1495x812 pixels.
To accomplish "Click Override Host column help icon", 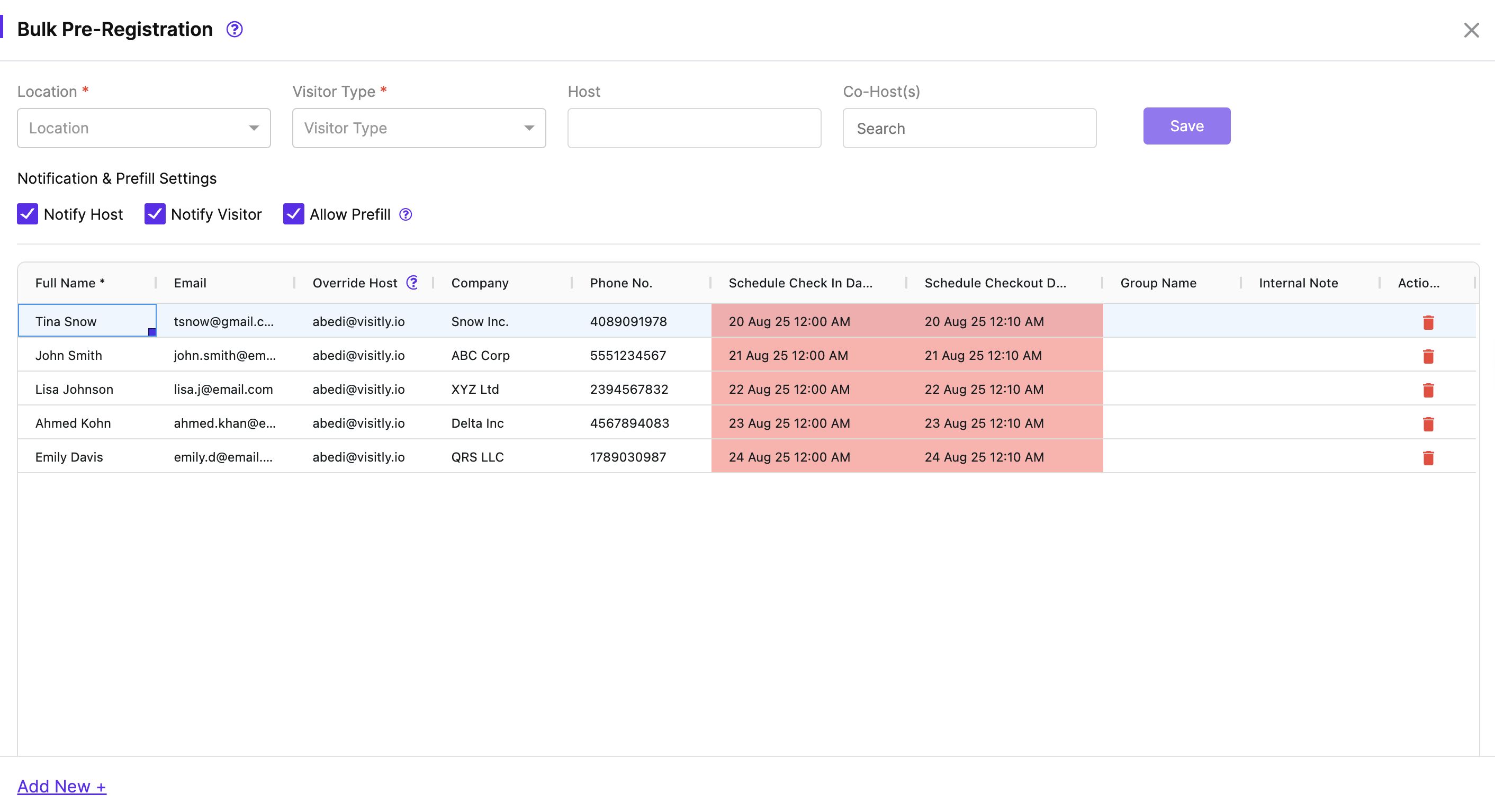I will (412, 283).
